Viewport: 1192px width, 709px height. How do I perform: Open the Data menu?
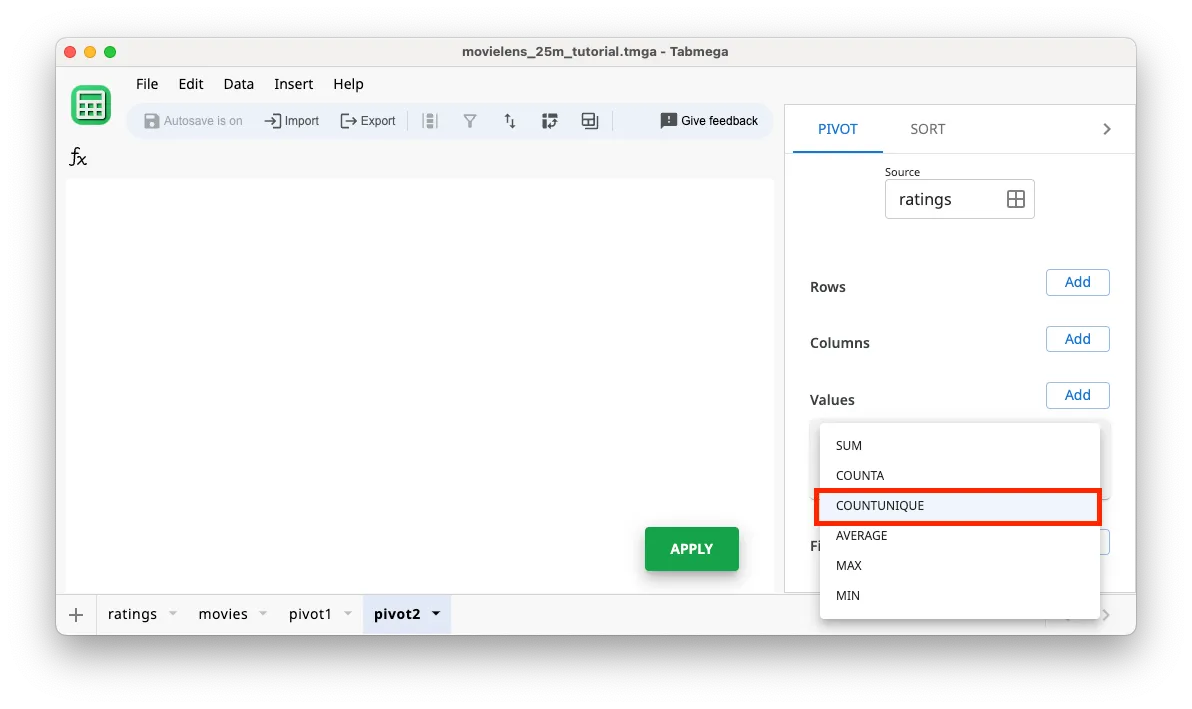click(x=238, y=84)
